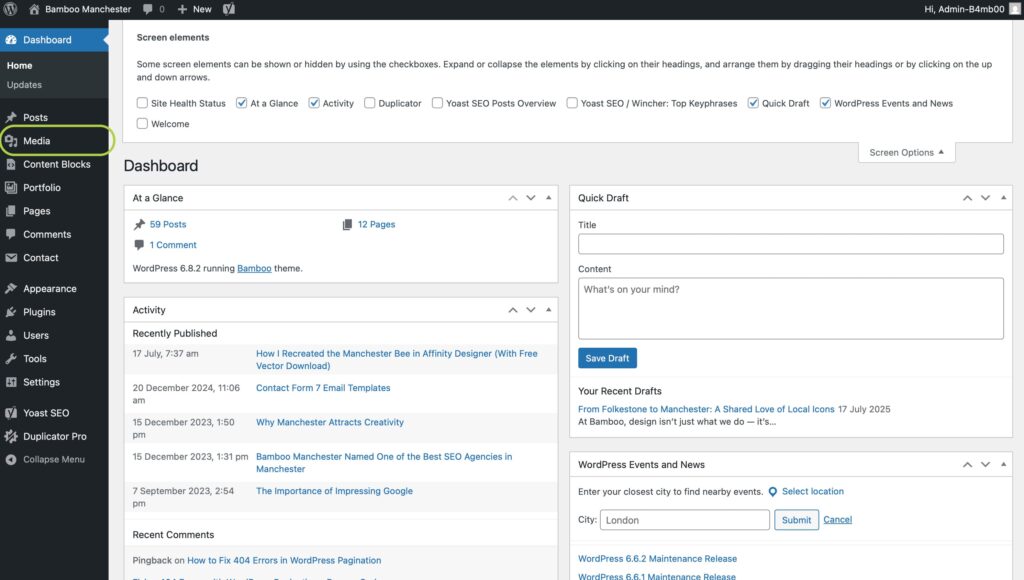Click the Content Blocks icon in sidebar
Screen dimensions: 1024x580
coord(11,165)
